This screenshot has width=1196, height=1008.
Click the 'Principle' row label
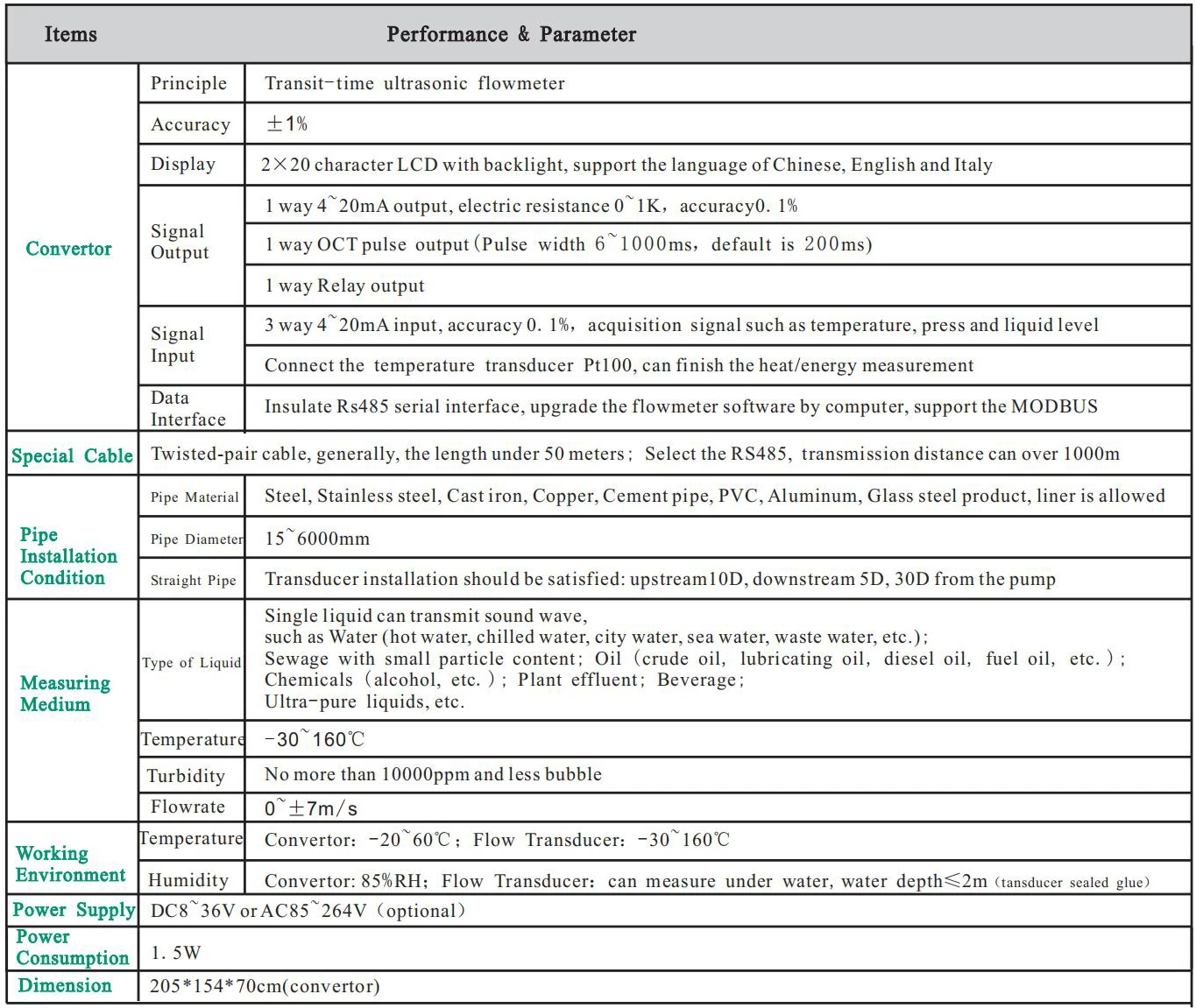(x=188, y=83)
